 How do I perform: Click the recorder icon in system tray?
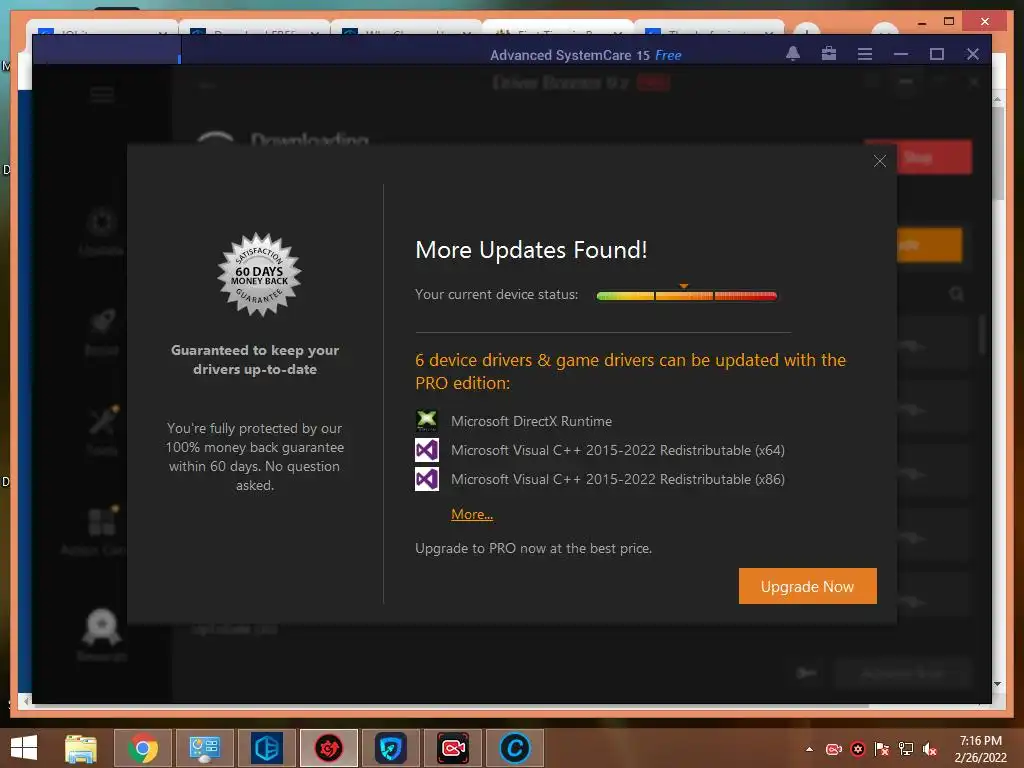pyautogui.click(x=834, y=749)
